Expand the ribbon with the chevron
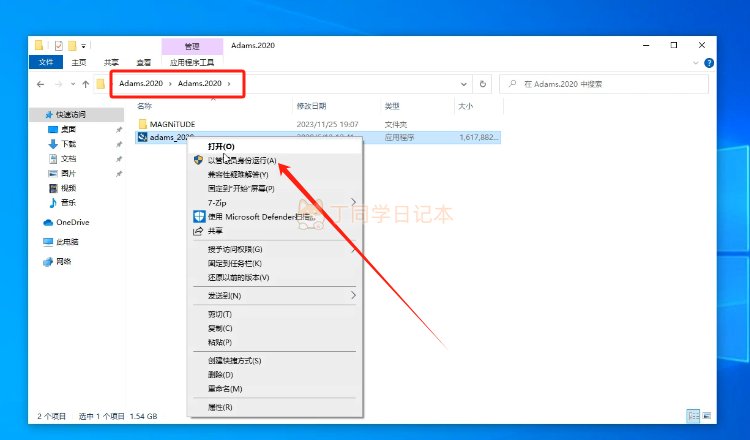This screenshot has width=750, height=440. 695,63
